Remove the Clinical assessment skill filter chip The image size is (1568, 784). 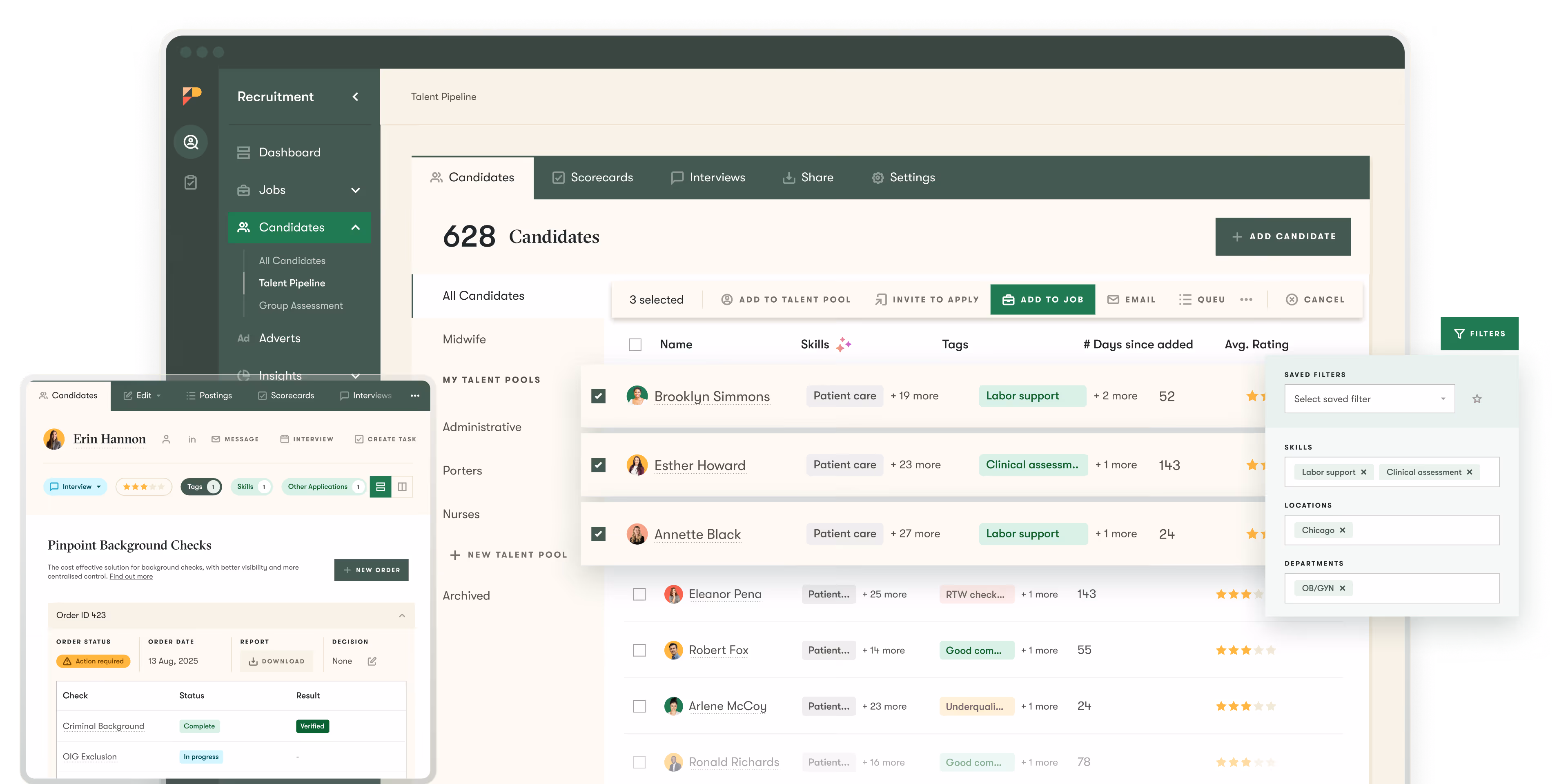1470,472
